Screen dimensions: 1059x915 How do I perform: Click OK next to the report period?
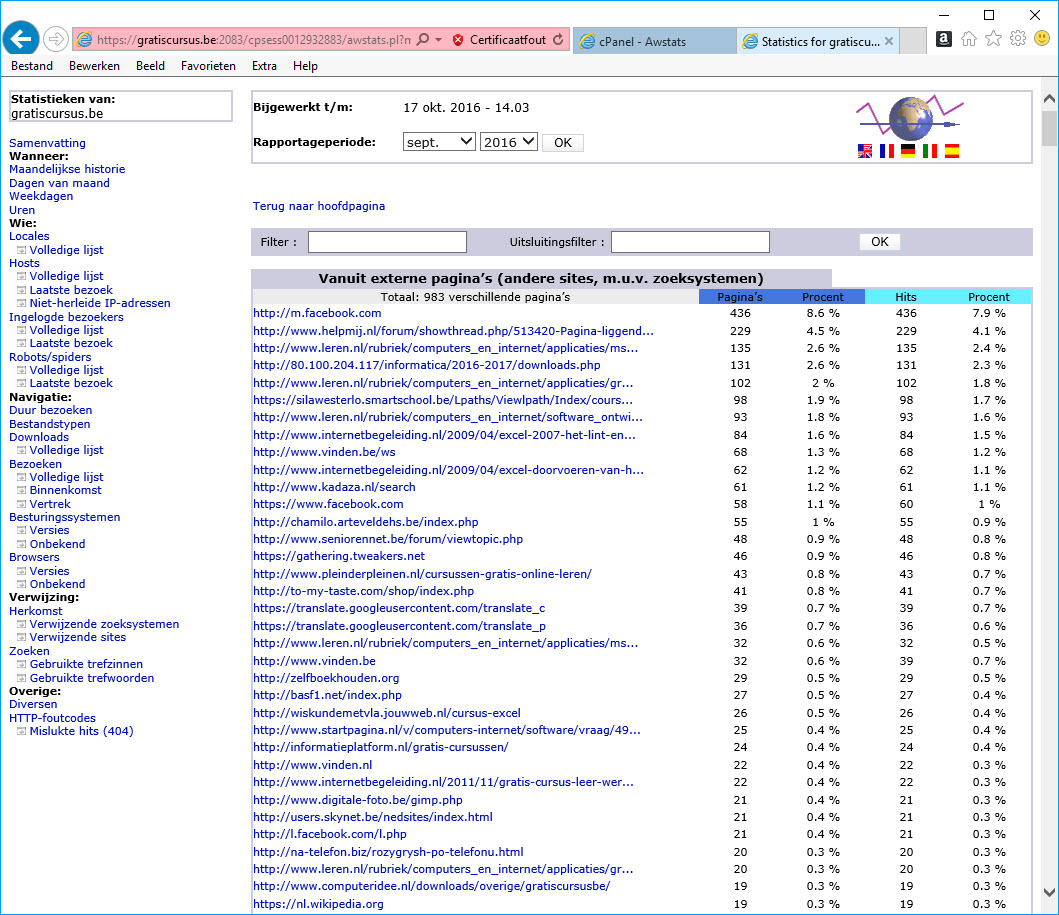[563, 142]
